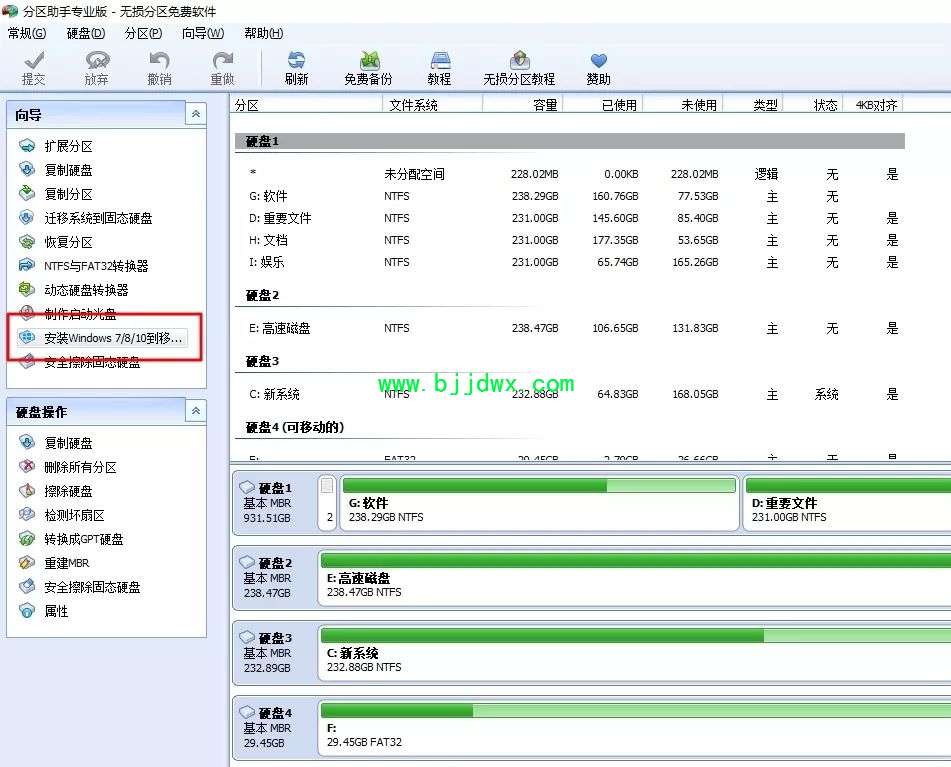Open 属性 properties under 硬盘操作
This screenshot has height=767, width=951.
[x=44, y=611]
